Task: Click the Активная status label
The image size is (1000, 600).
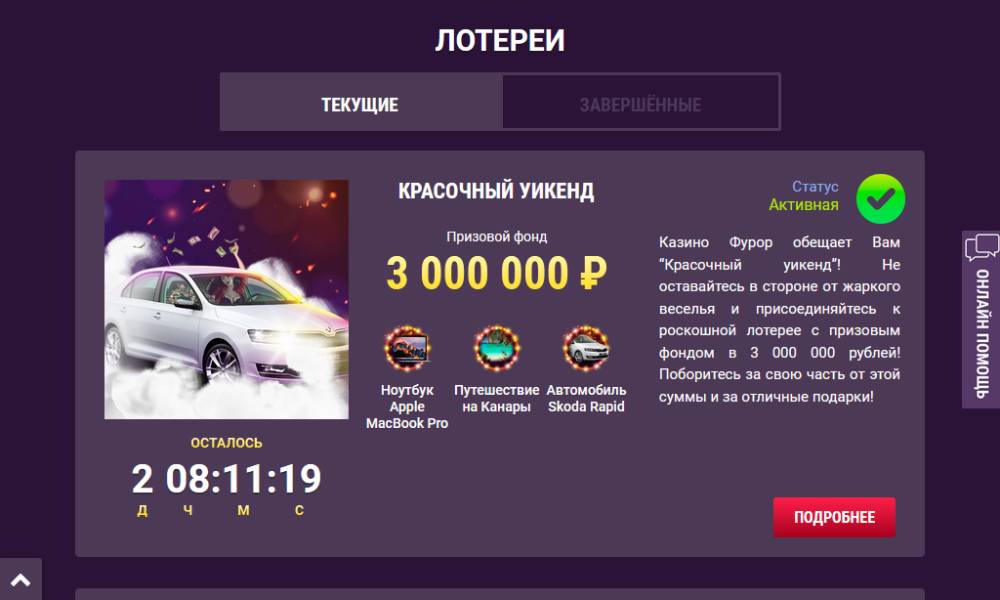Action: coord(804,205)
